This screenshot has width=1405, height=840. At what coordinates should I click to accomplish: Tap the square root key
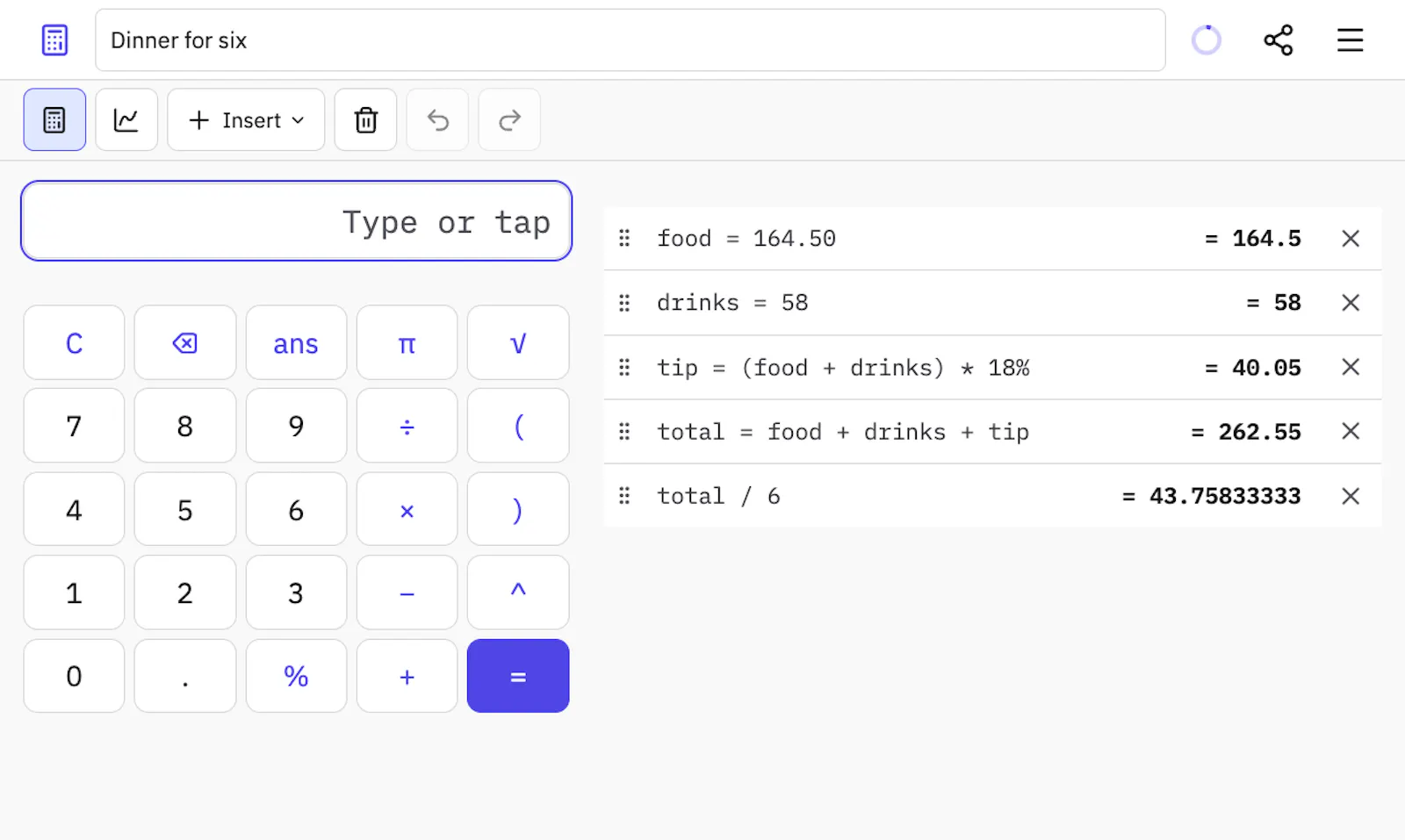click(518, 343)
